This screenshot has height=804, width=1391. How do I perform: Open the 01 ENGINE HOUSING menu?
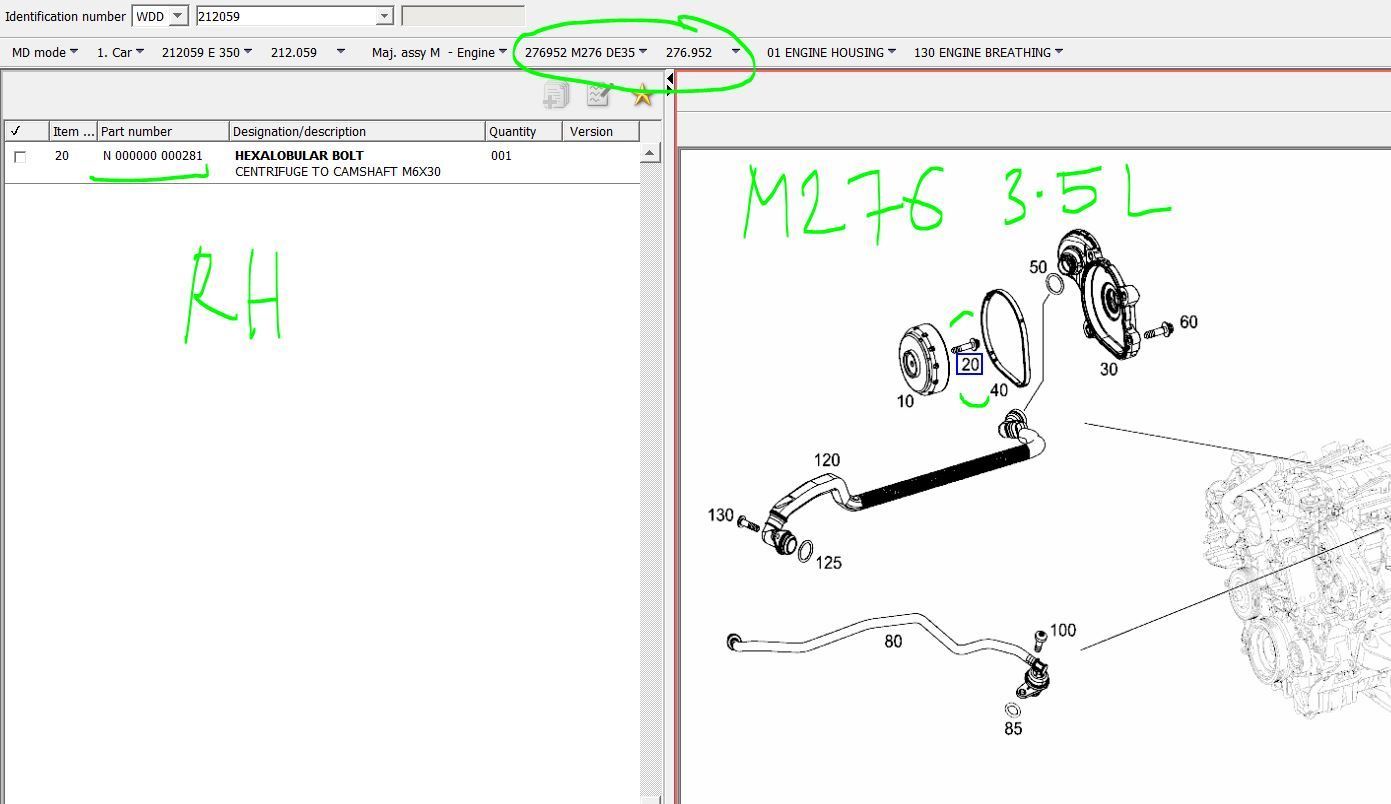[x=830, y=52]
